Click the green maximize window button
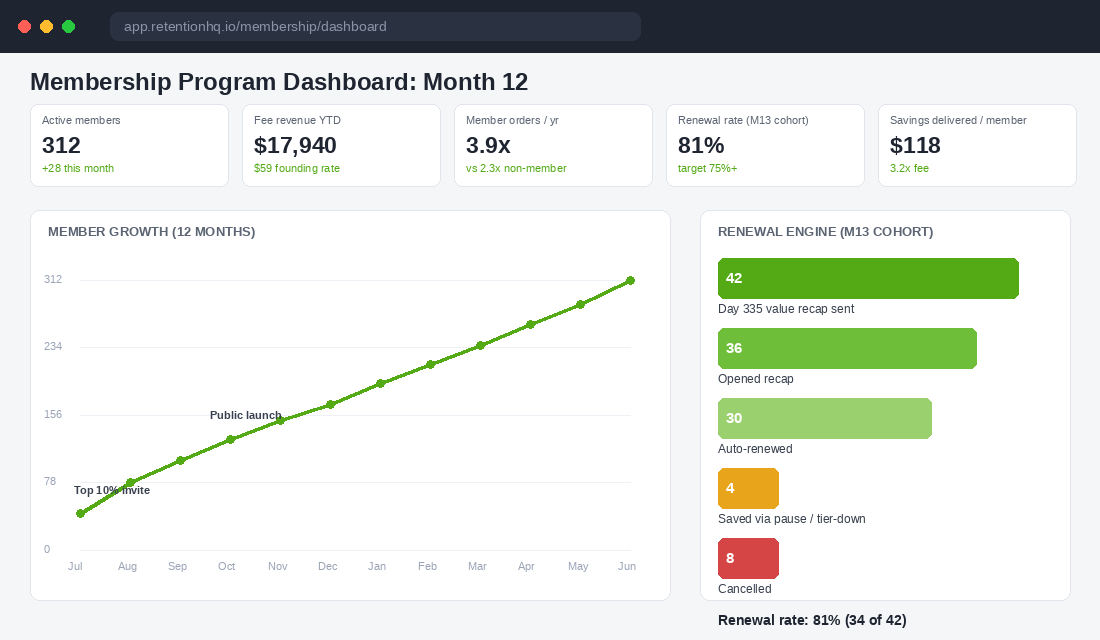The image size is (1100, 640). tap(69, 27)
